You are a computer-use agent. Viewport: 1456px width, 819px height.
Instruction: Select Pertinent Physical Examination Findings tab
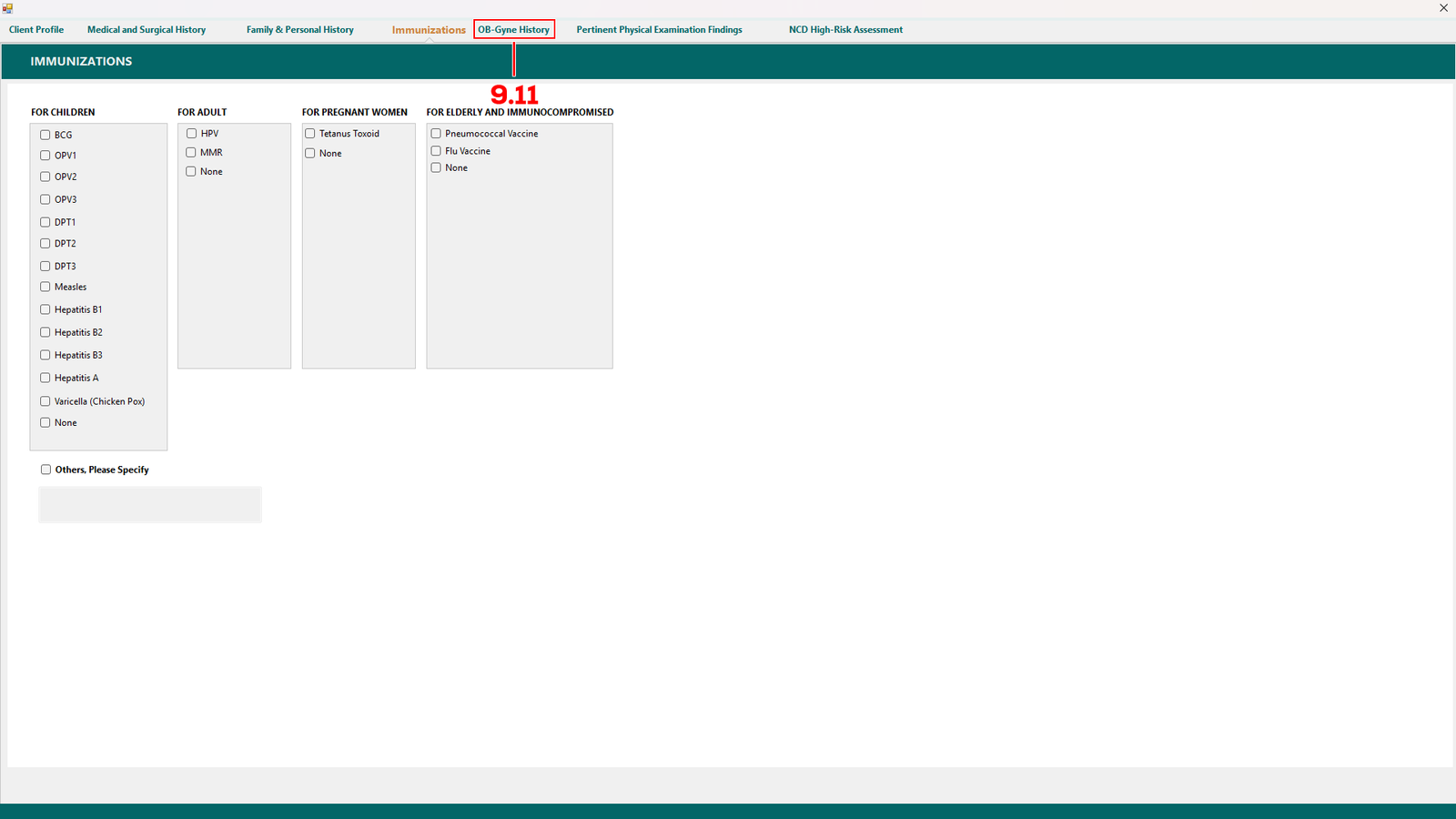659,30
